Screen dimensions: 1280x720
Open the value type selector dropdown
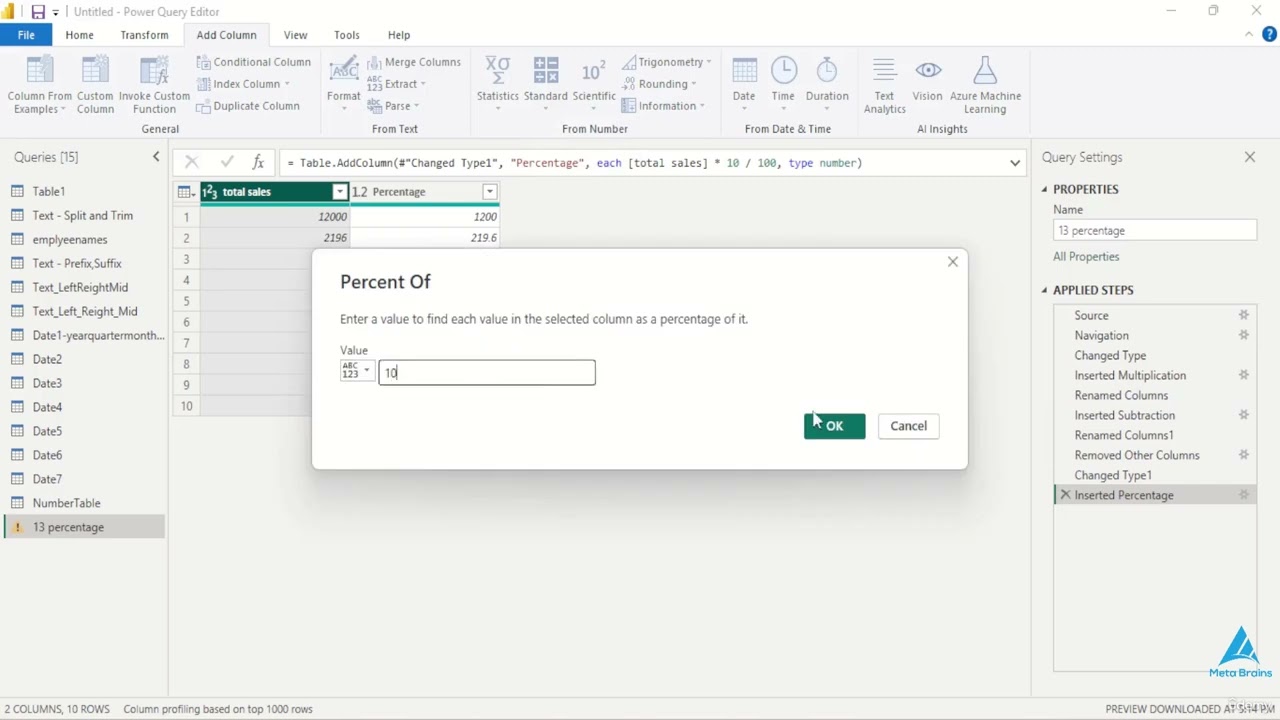point(356,371)
